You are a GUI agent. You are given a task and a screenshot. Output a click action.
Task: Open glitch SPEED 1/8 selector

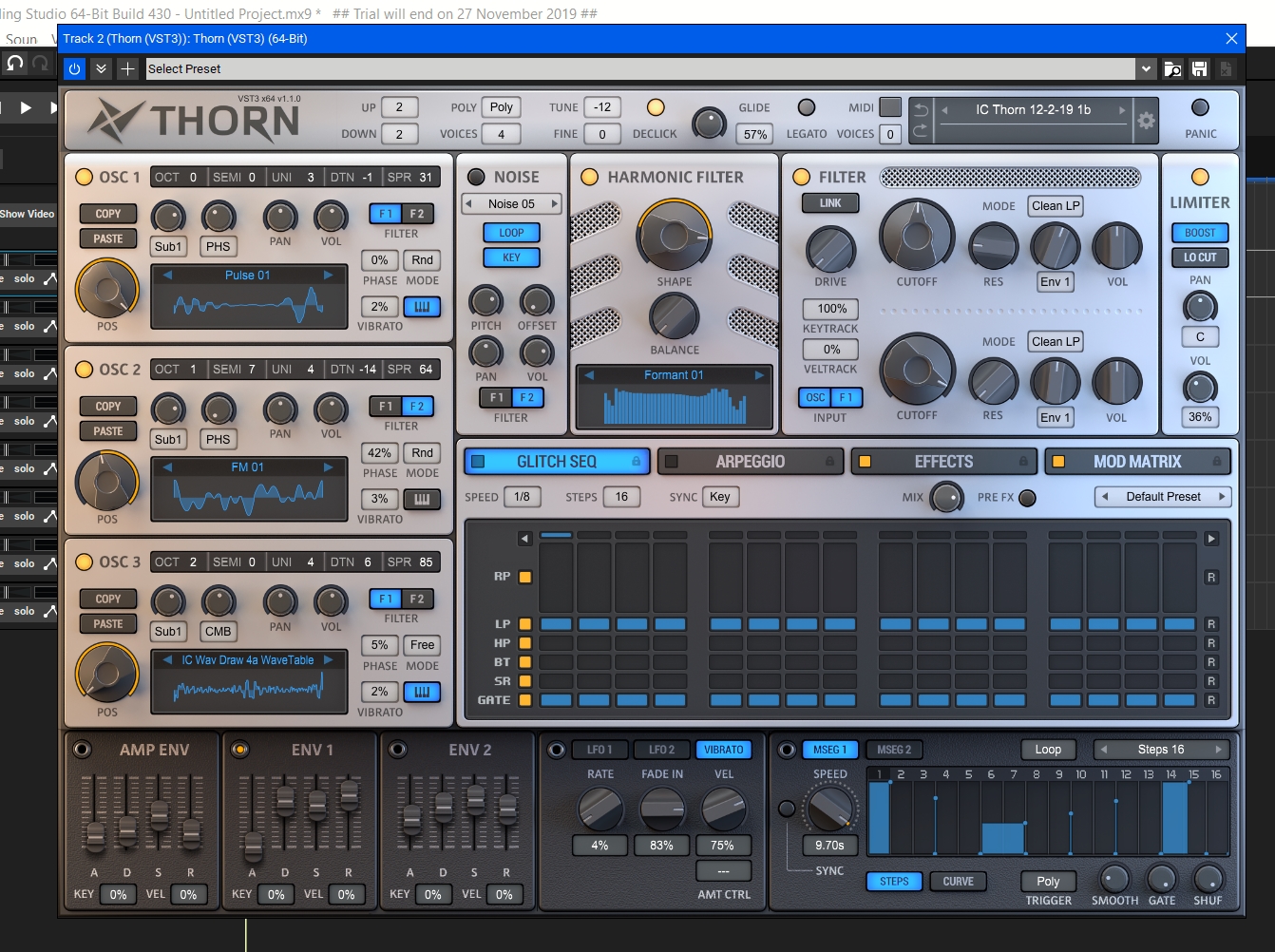click(x=523, y=497)
